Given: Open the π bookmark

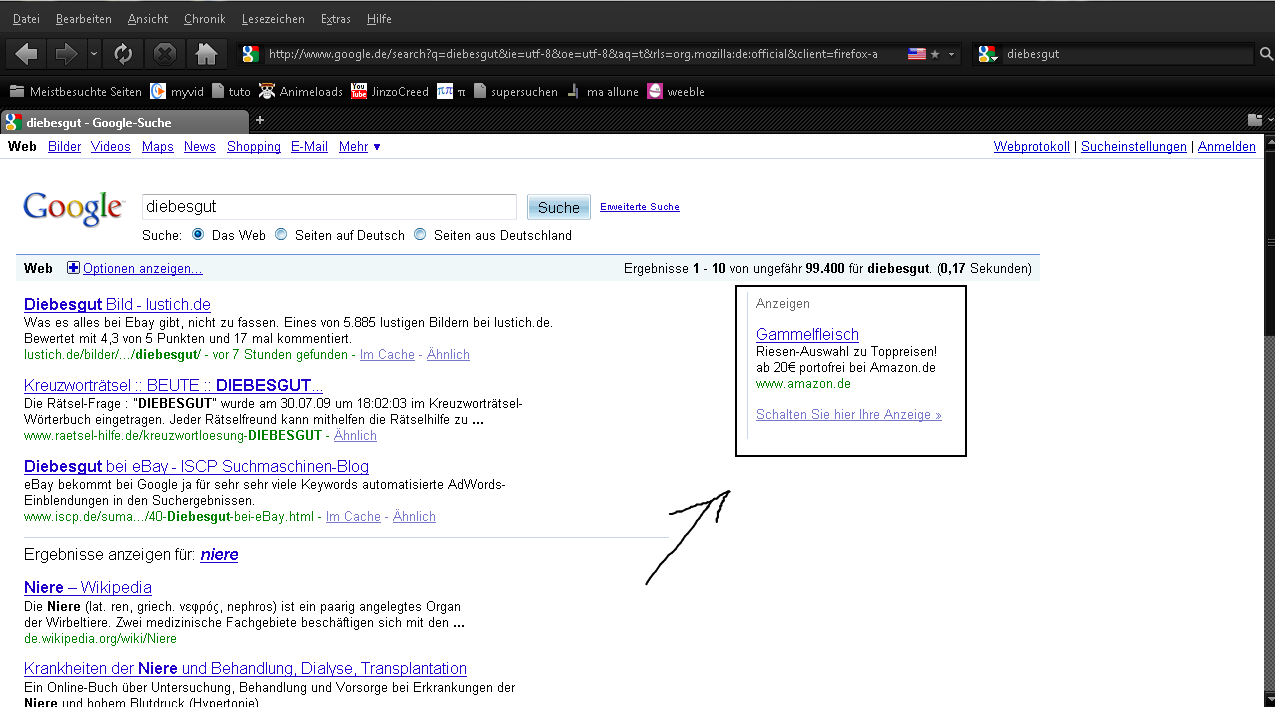Looking at the screenshot, I should pos(451,91).
